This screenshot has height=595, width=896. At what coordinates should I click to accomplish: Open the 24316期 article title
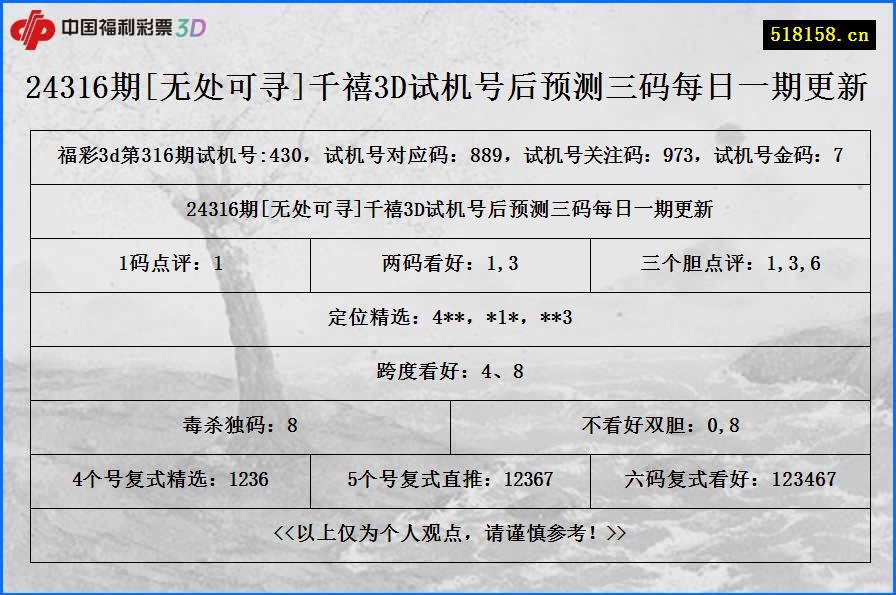coord(448,89)
